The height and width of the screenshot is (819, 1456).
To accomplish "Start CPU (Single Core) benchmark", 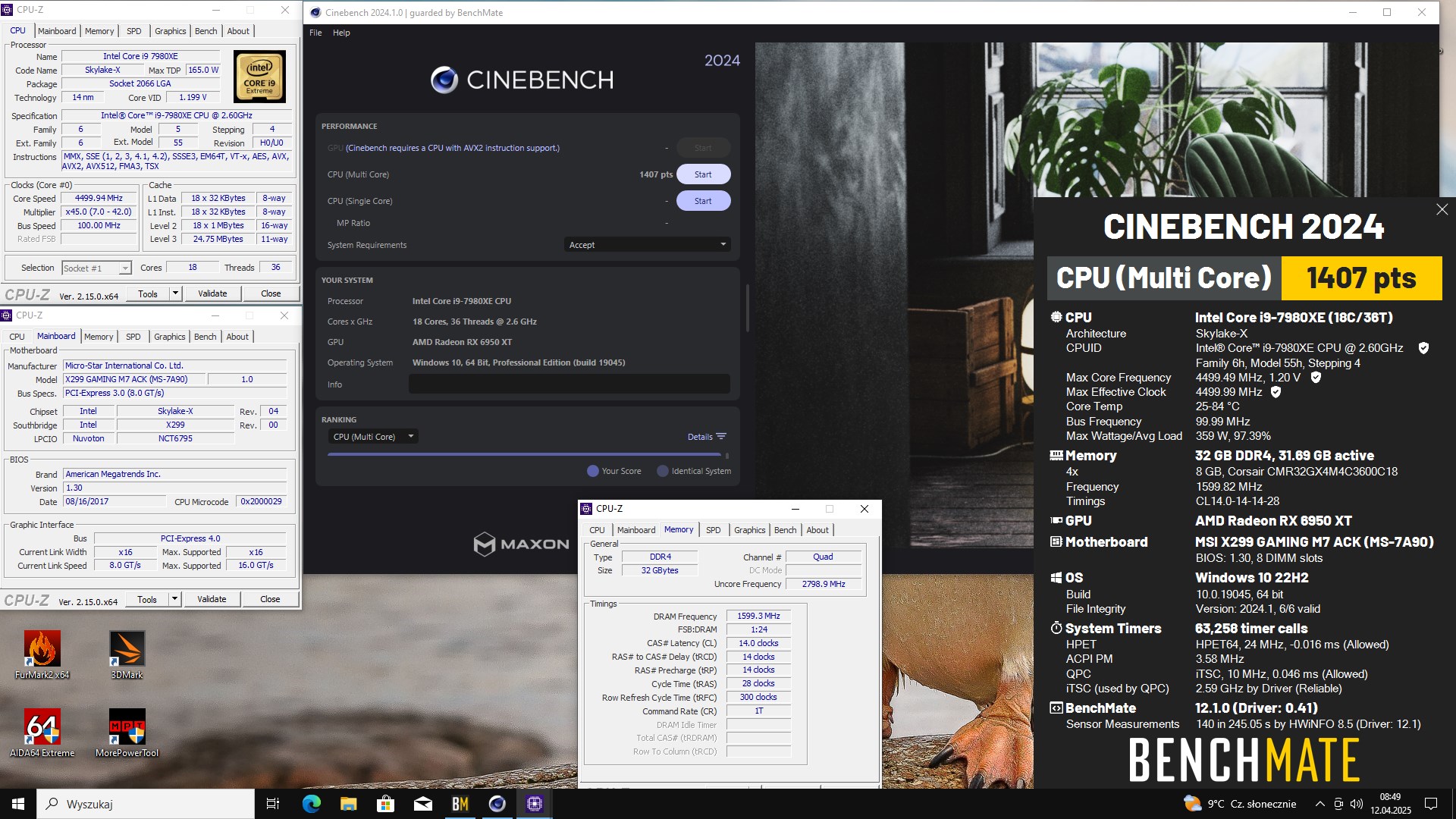I will [x=703, y=201].
